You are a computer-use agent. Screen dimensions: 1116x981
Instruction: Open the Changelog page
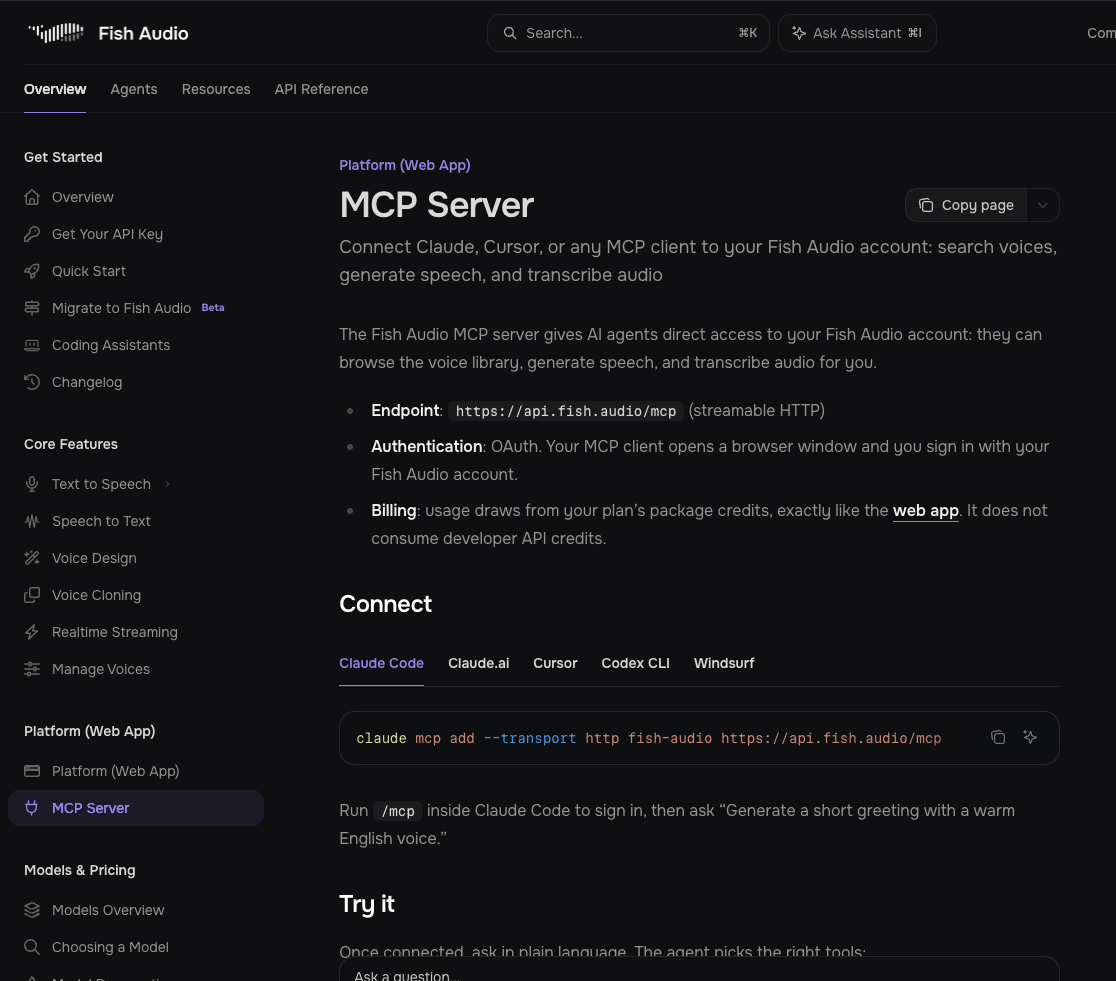click(87, 382)
